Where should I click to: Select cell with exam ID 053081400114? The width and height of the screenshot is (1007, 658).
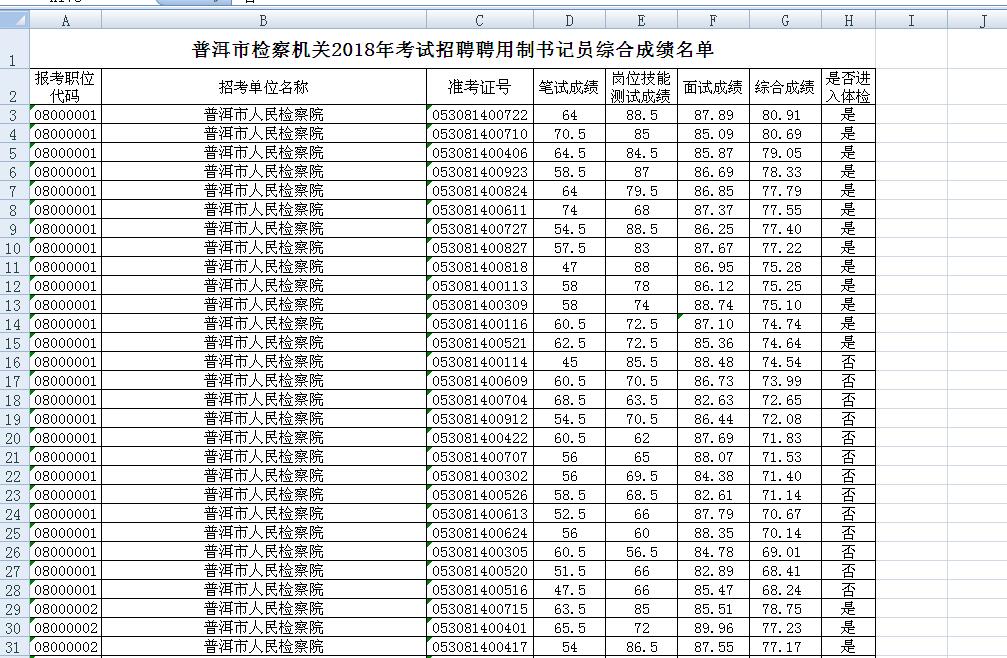tap(479, 362)
